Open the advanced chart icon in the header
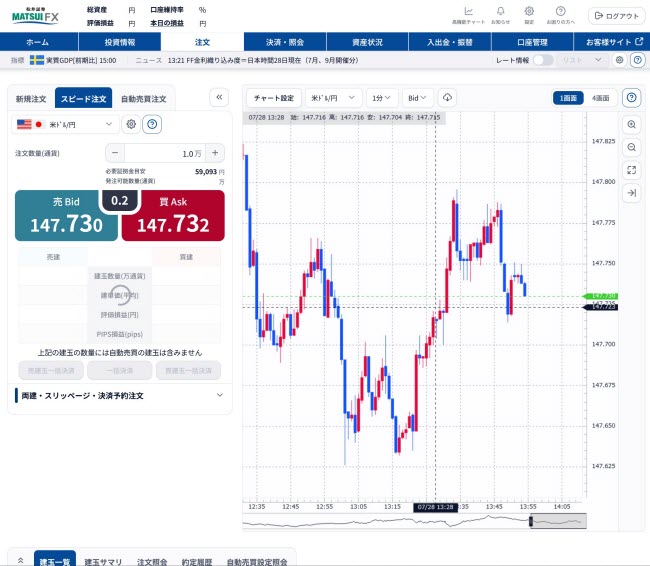Viewport: 650px width, 566px height. (468, 15)
